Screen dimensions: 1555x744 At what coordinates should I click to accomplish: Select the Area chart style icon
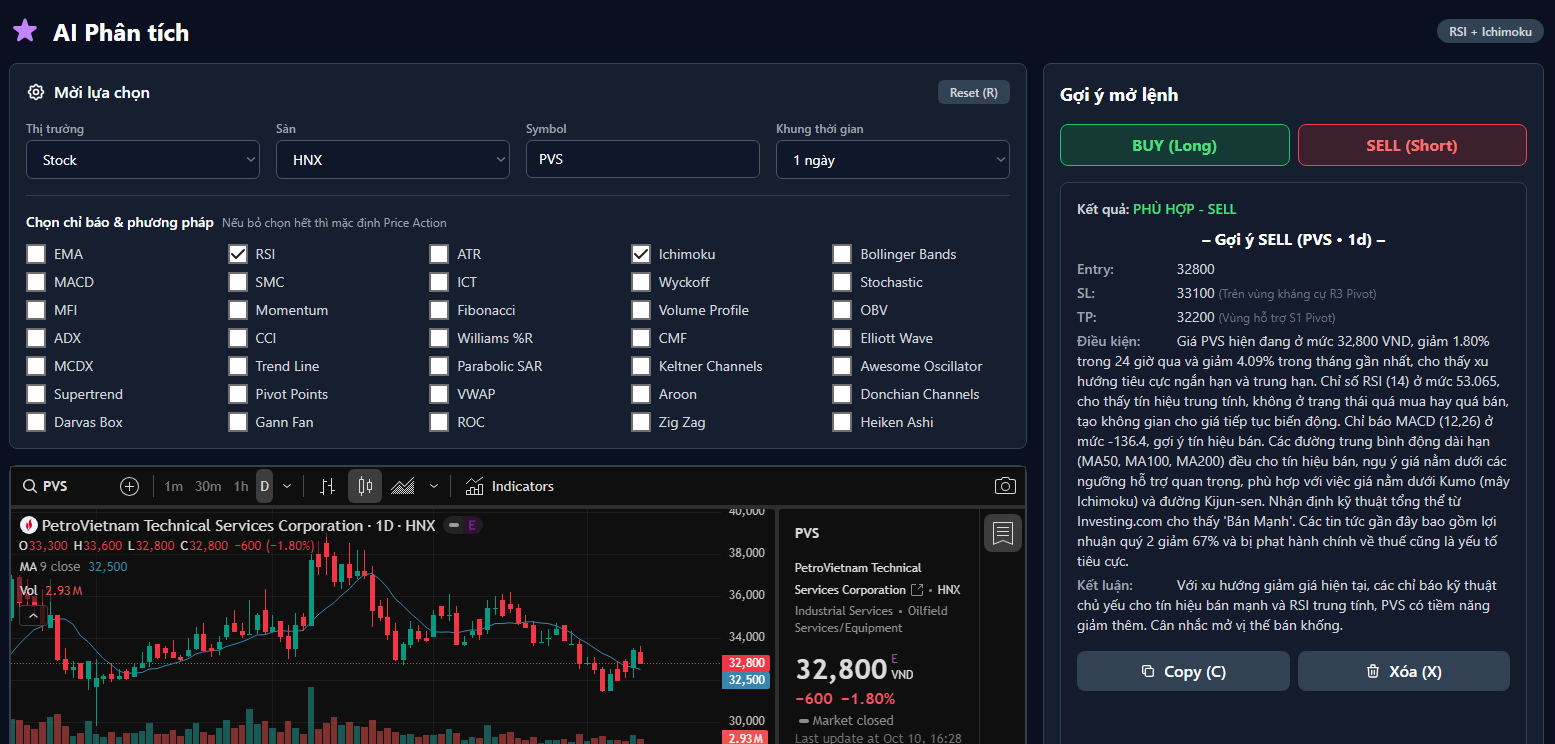(x=403, y=486)
